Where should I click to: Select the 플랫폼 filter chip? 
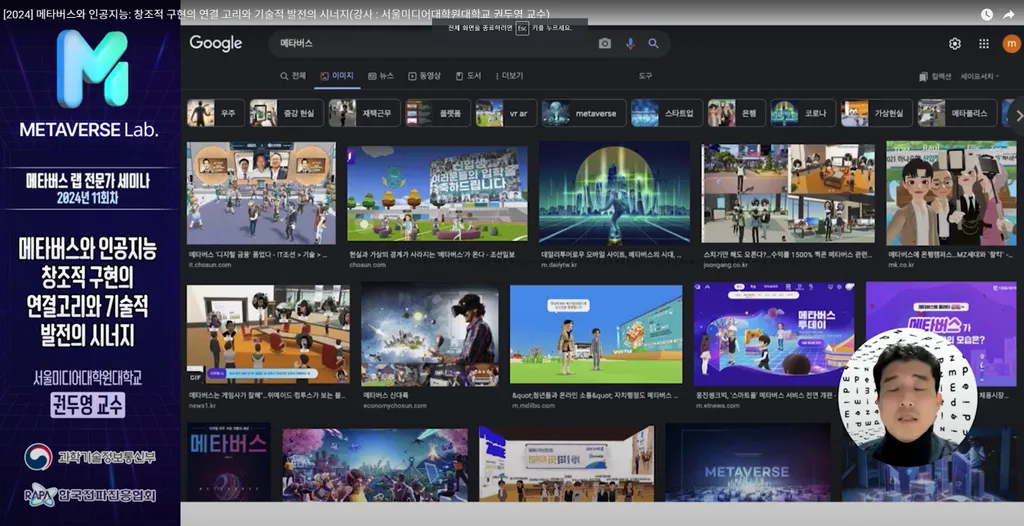438,113
